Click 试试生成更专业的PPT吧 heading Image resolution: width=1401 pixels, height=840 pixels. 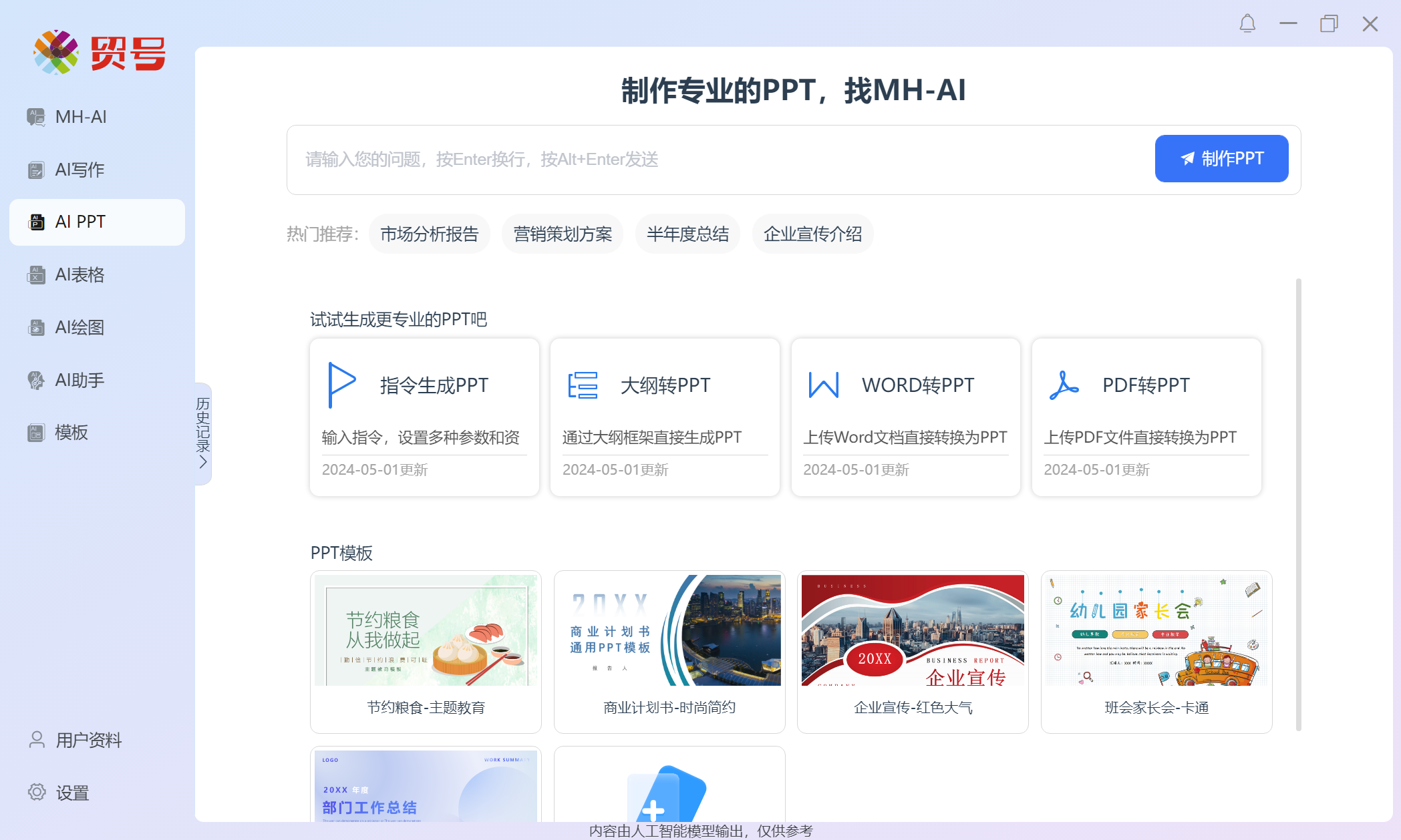(399, 319)
